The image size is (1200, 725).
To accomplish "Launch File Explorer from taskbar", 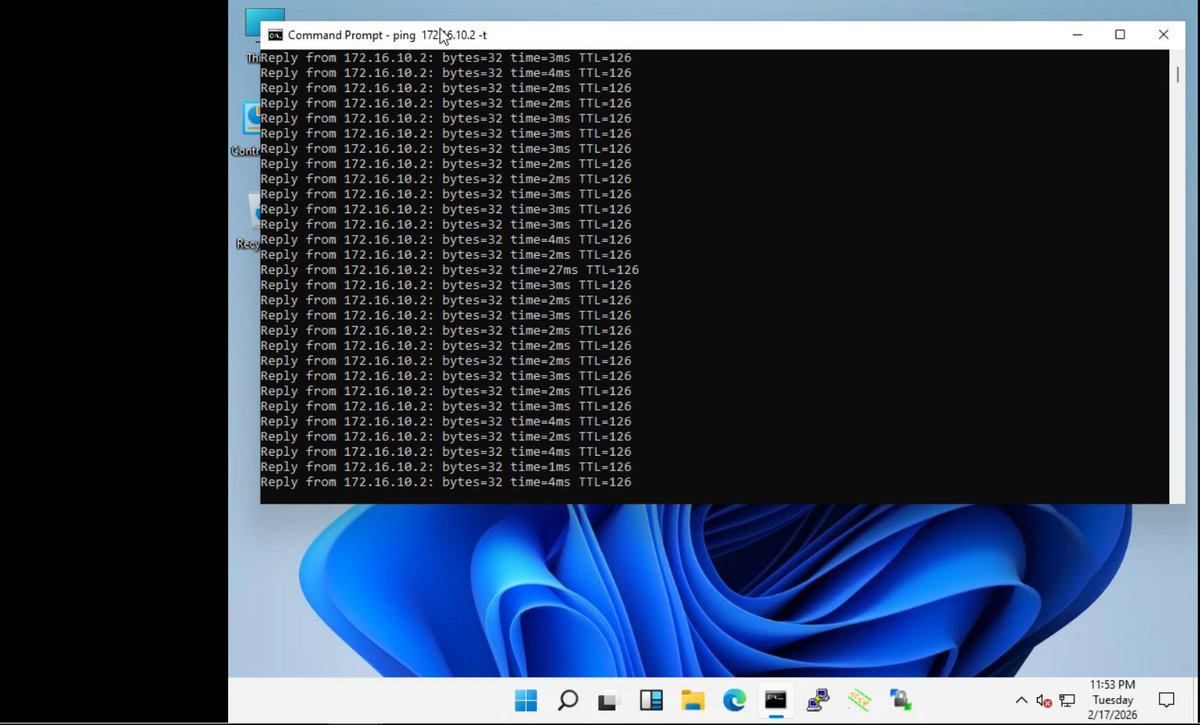I will click(693, 701).
